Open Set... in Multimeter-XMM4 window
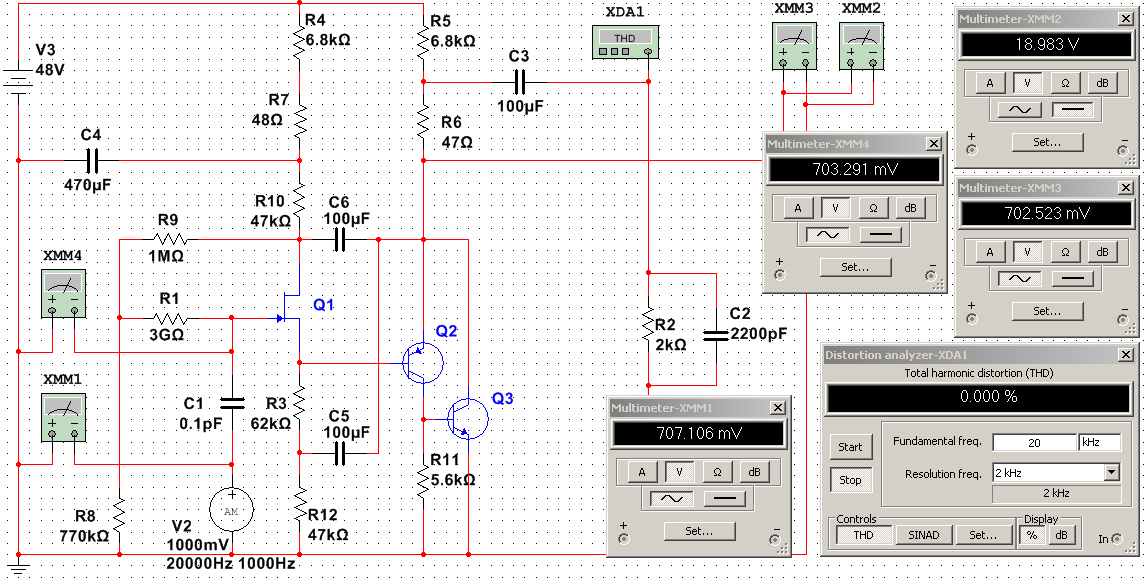The width and height of the screenshot is (1146, 578). [x=855, y=267]
